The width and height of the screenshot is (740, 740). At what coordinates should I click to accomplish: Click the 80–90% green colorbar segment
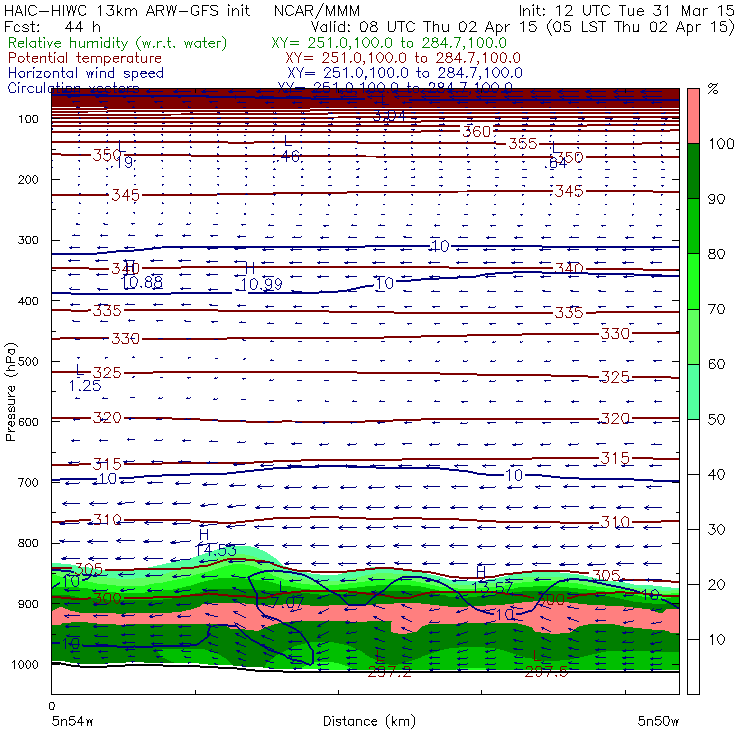pos(693,226)
